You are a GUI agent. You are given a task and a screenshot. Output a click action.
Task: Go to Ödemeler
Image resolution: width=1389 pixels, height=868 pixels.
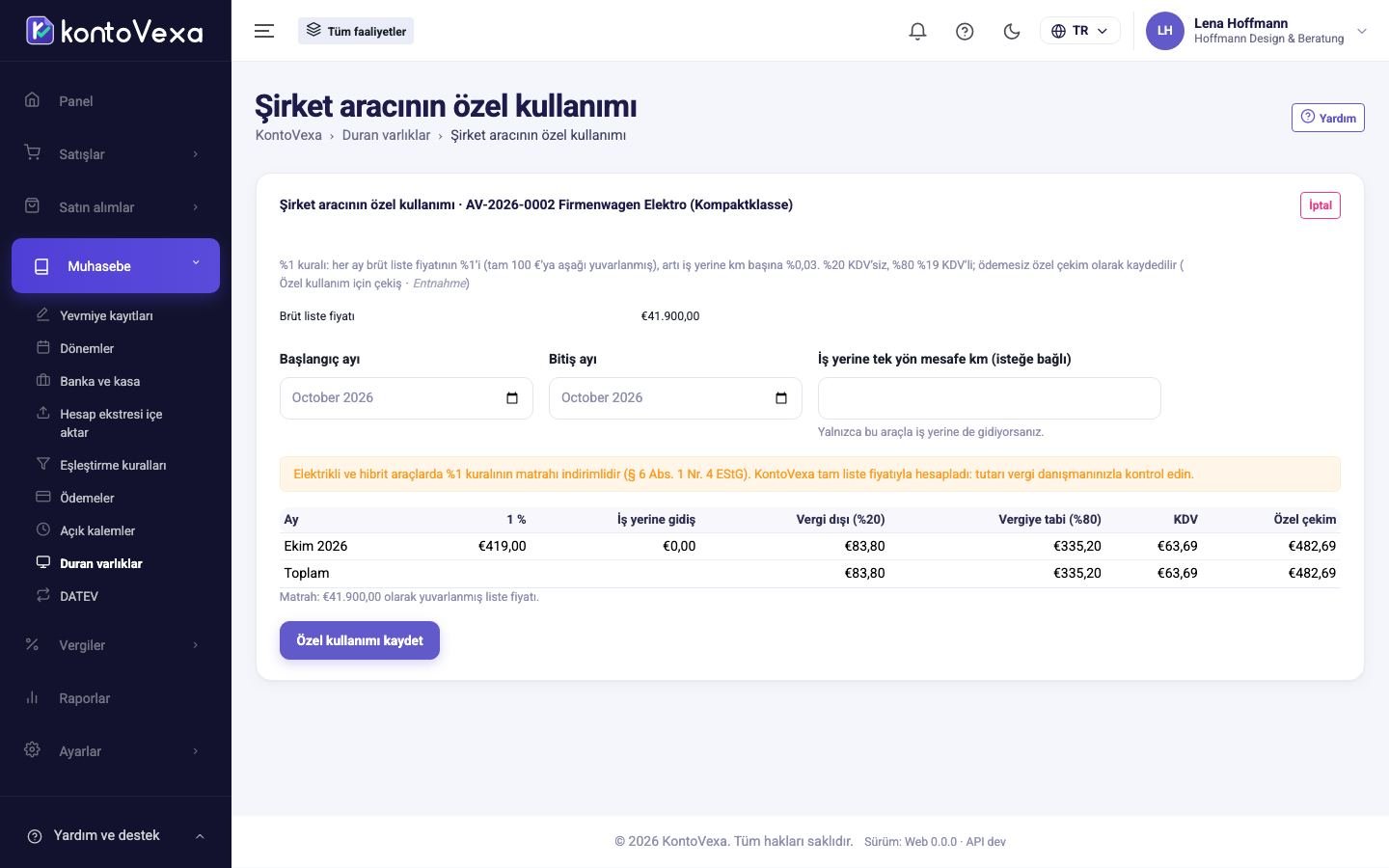(87, 498)
